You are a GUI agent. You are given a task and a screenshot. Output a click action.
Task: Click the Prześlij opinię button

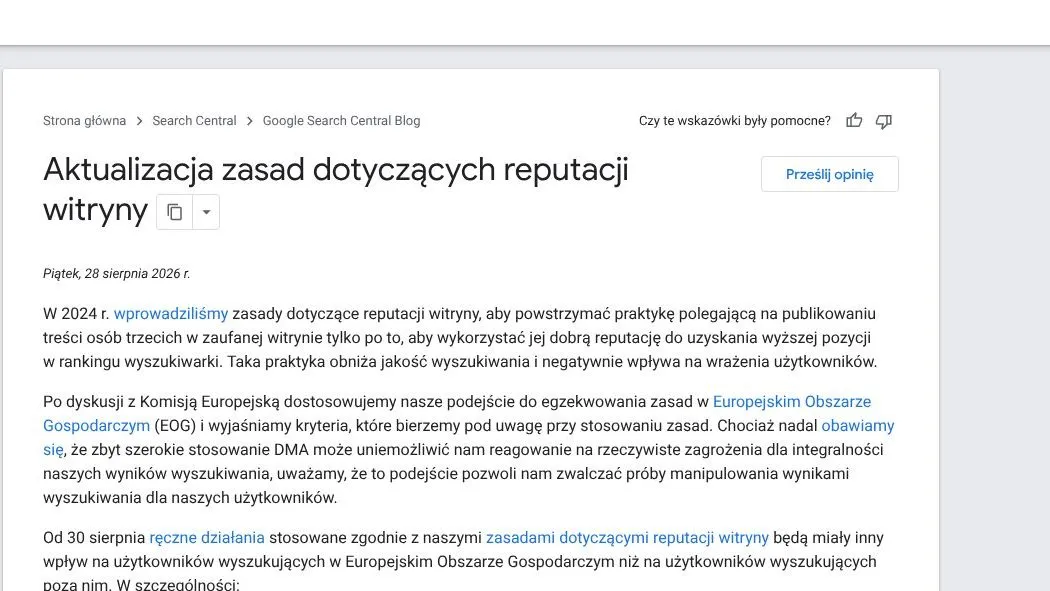point(830,174)
